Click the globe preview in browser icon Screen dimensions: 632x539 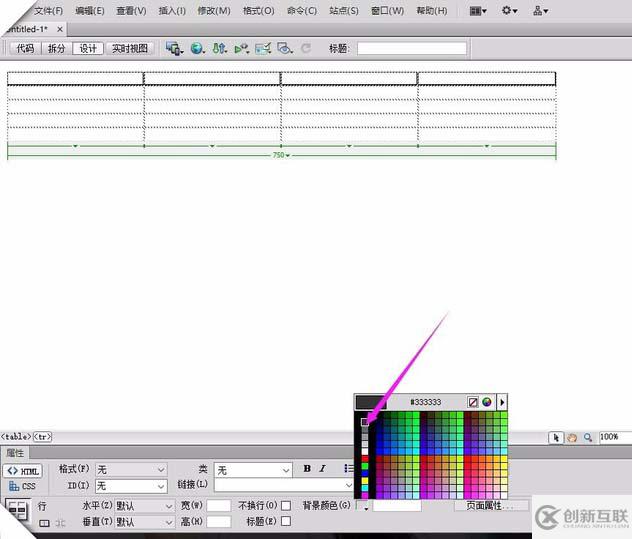pyautogui.click(x=197, y=49)
